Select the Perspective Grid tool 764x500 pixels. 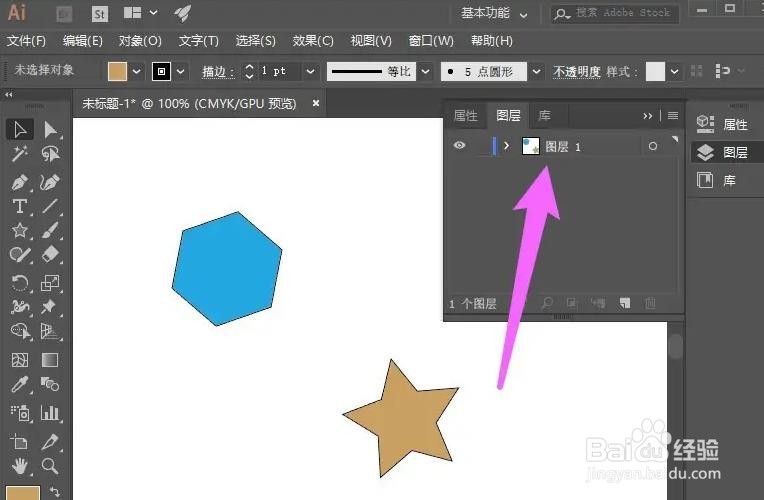[50, 331]
